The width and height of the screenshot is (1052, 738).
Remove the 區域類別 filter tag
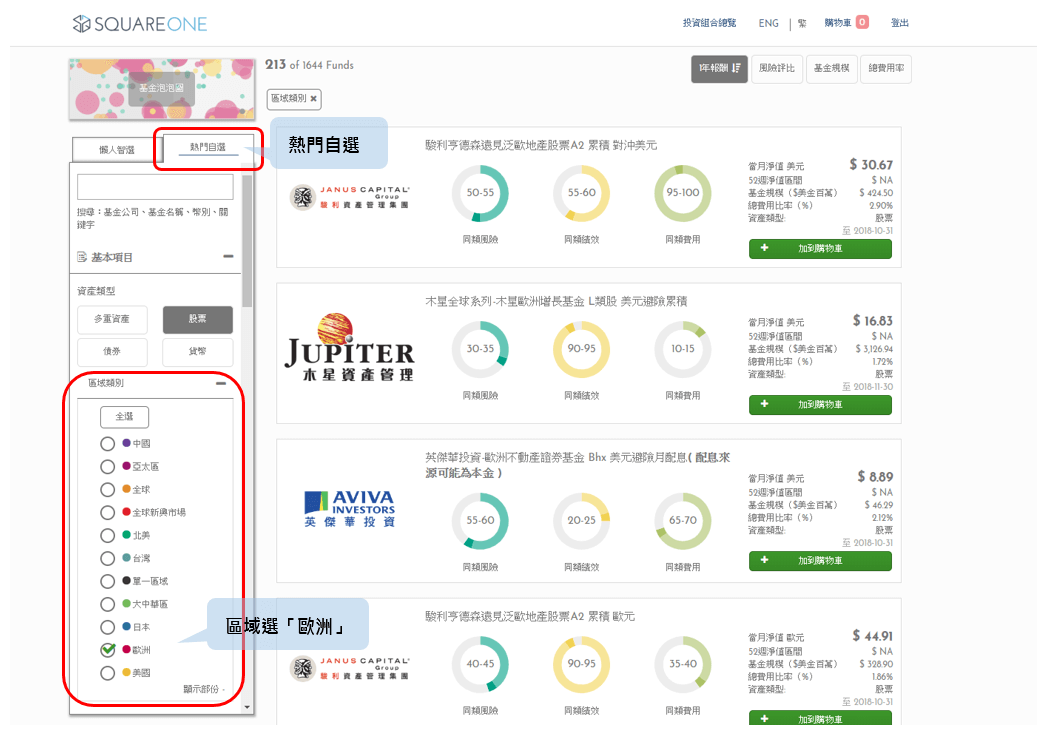pyautogui.click(x=313, y=99)
